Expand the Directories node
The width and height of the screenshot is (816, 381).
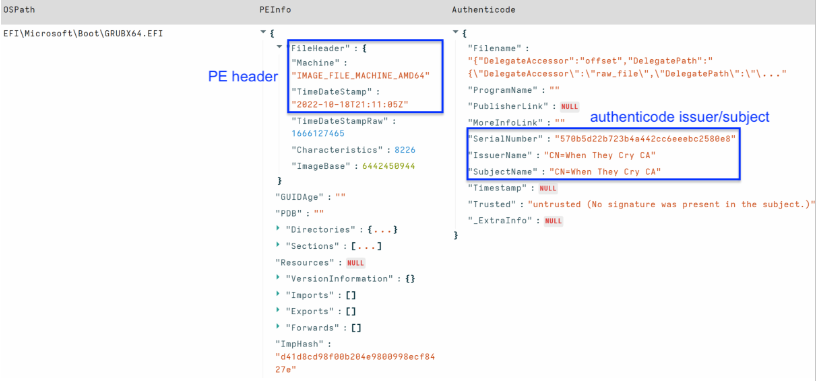pos(279,229)
